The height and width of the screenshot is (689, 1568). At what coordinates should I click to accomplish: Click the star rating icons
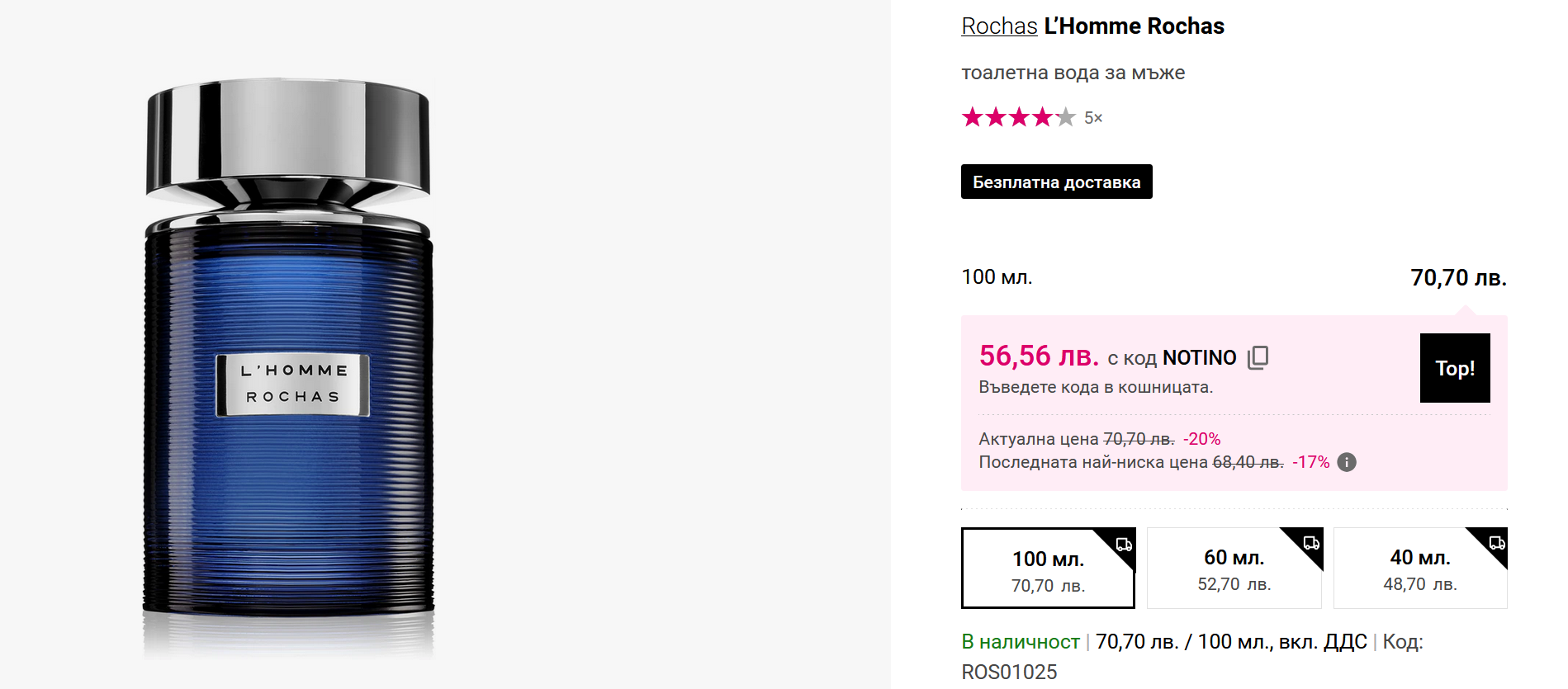tap(1018, 117)
